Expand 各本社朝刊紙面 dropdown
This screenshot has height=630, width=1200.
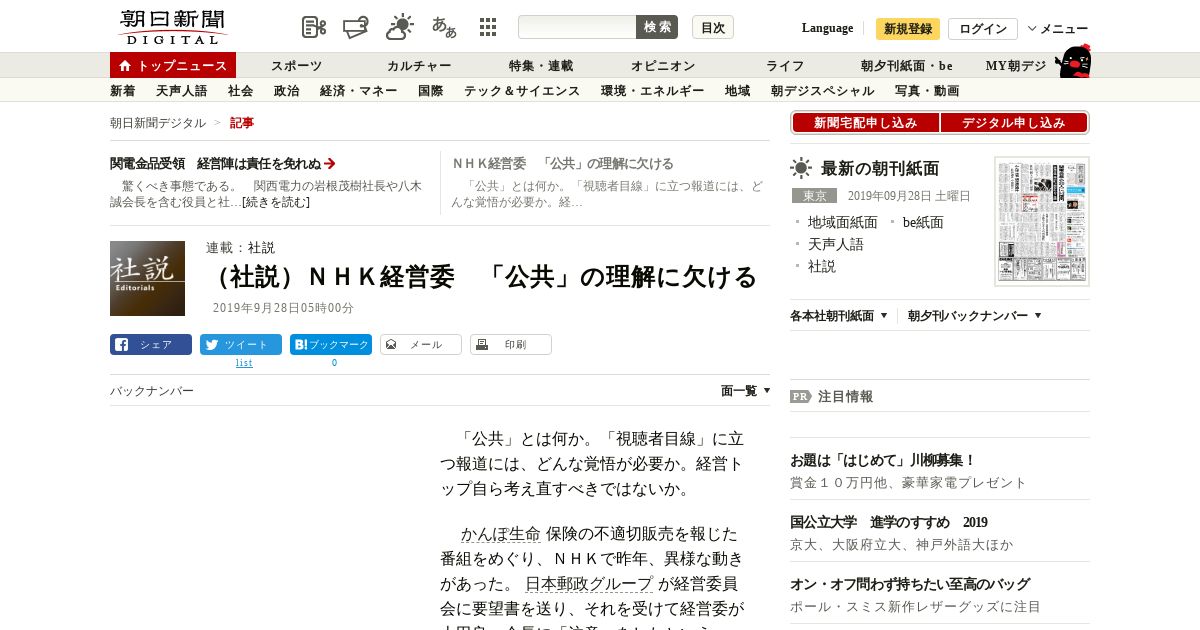[x=838, y=316]
